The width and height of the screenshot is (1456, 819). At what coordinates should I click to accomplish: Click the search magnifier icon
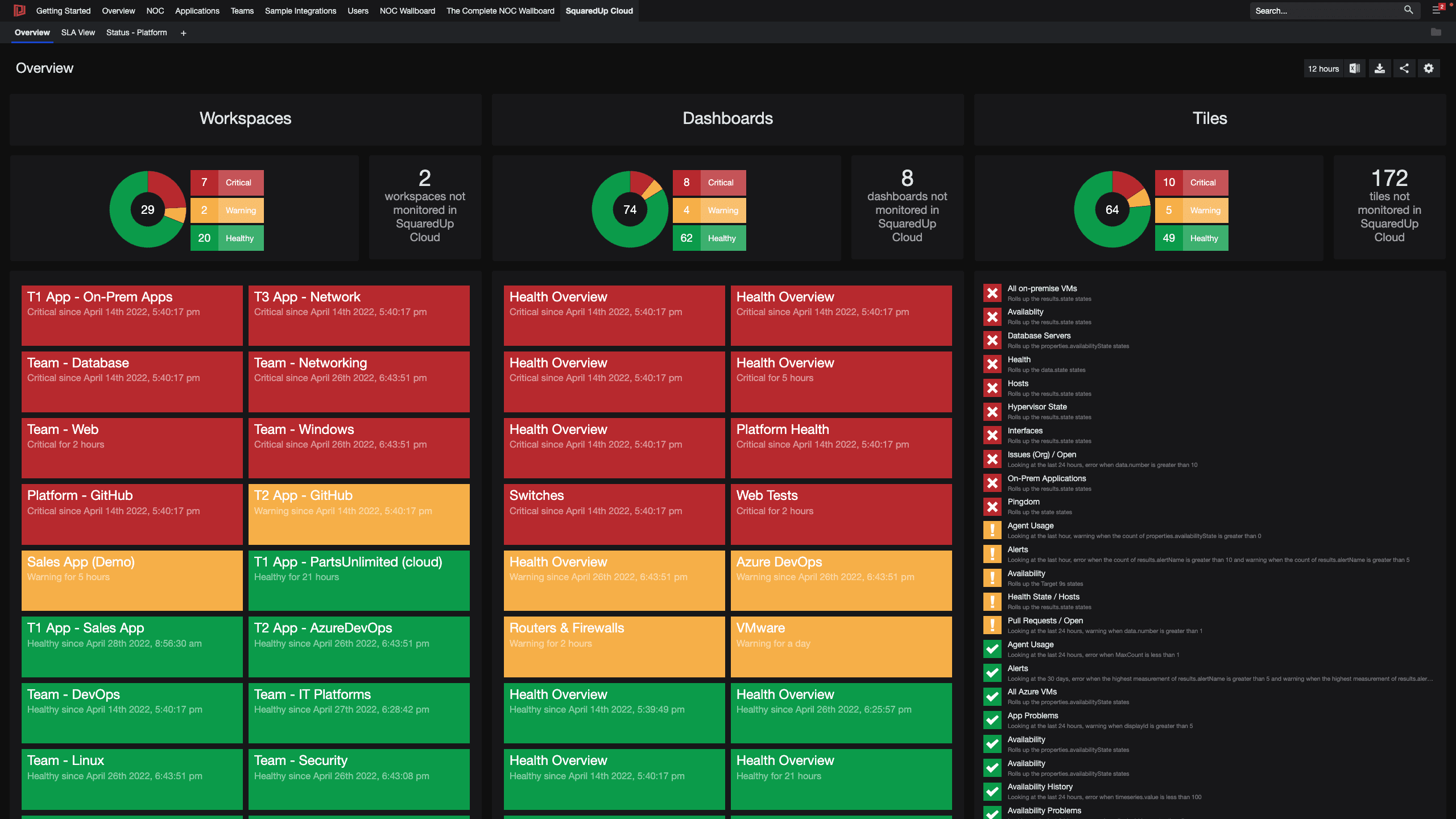coord(1408,10)
